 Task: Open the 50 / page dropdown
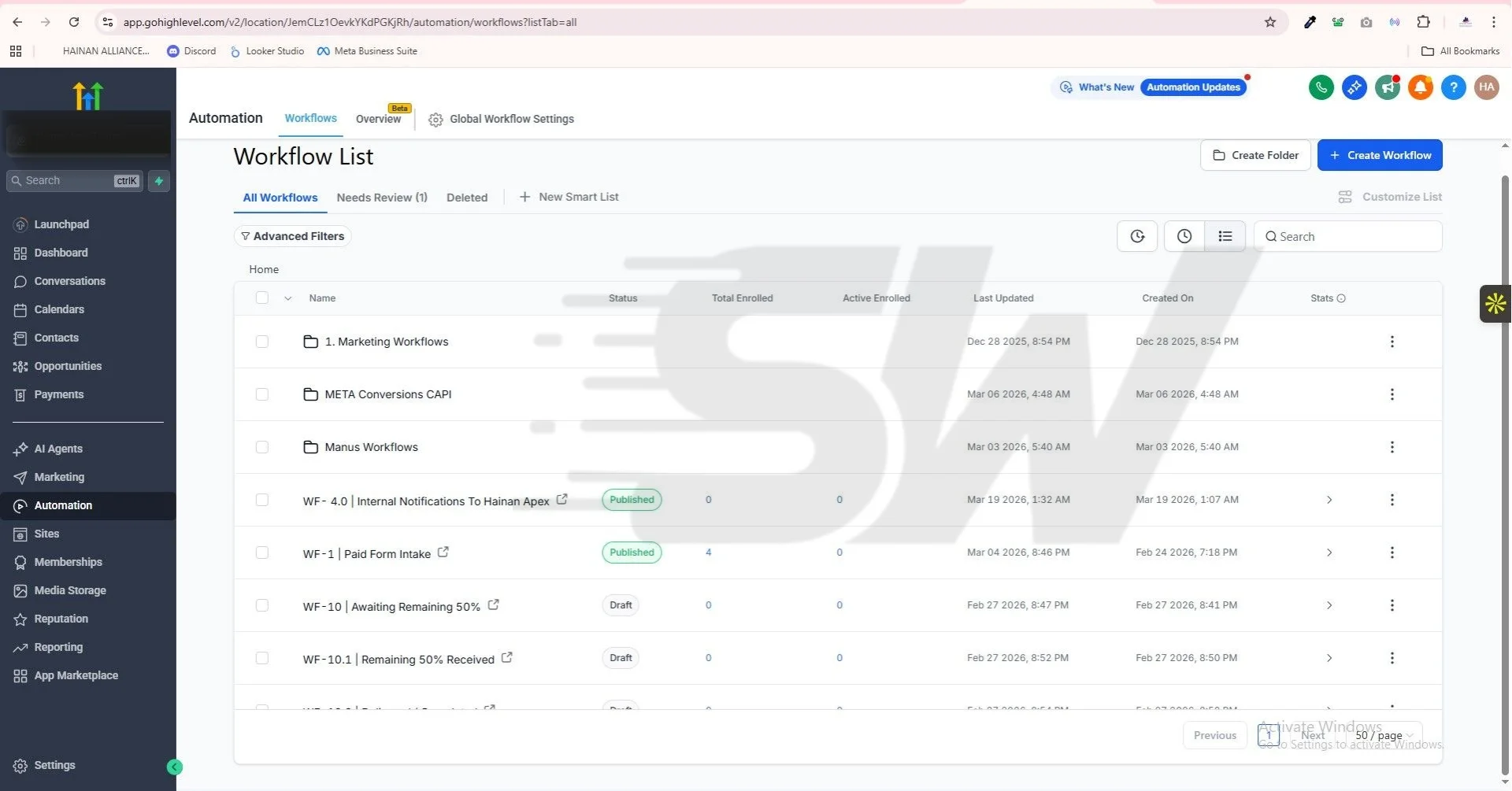pyautogui.click(x=1384, y=735)
